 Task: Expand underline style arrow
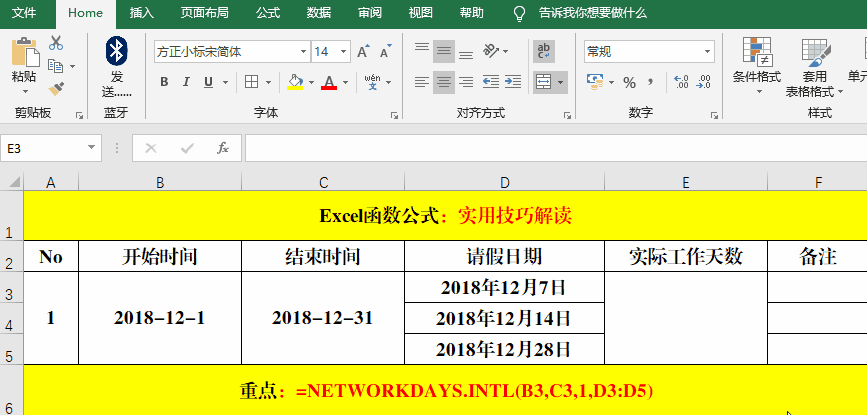[x=225, y=82]
